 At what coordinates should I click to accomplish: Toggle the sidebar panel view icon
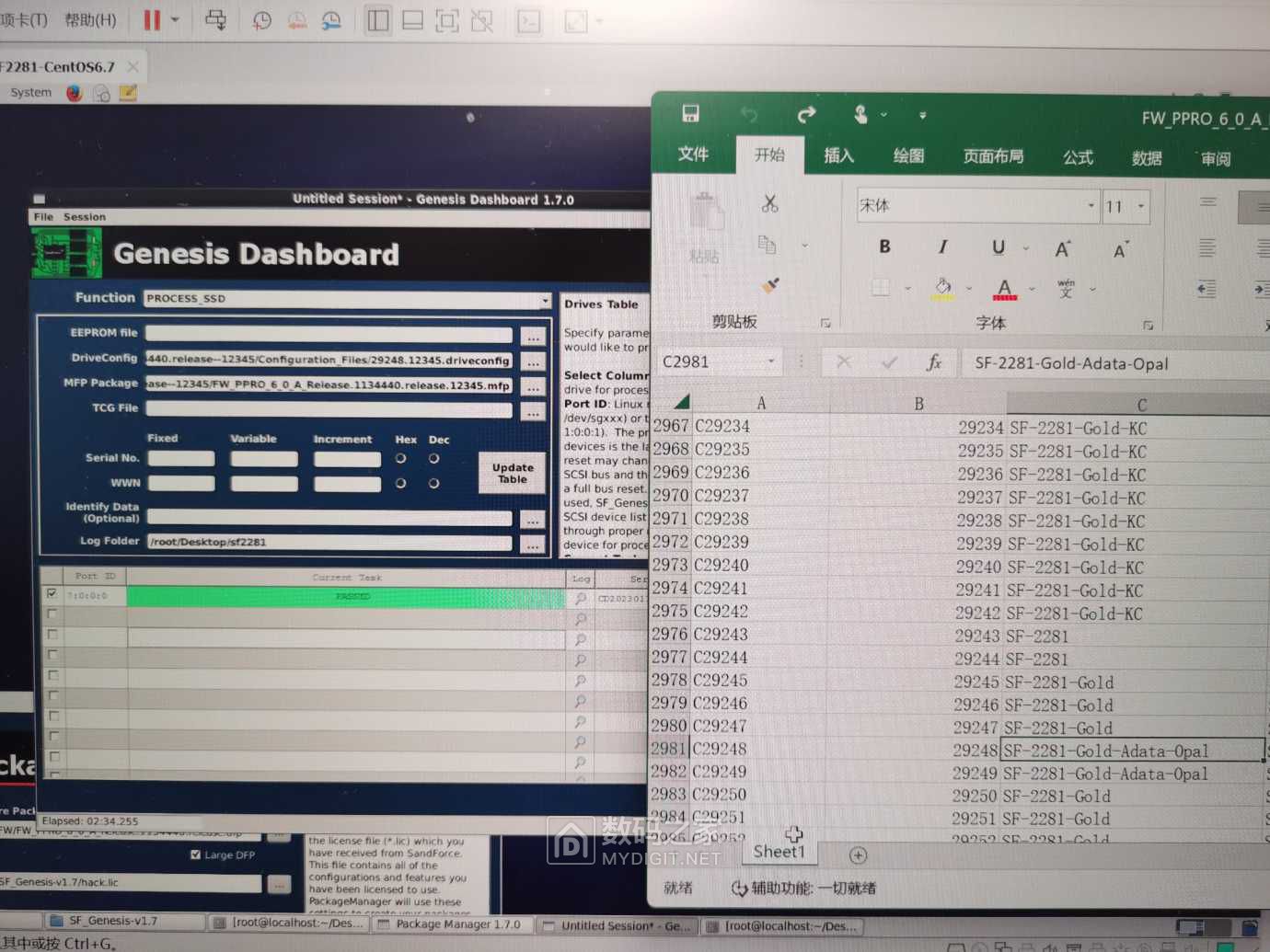coord(377,20)
